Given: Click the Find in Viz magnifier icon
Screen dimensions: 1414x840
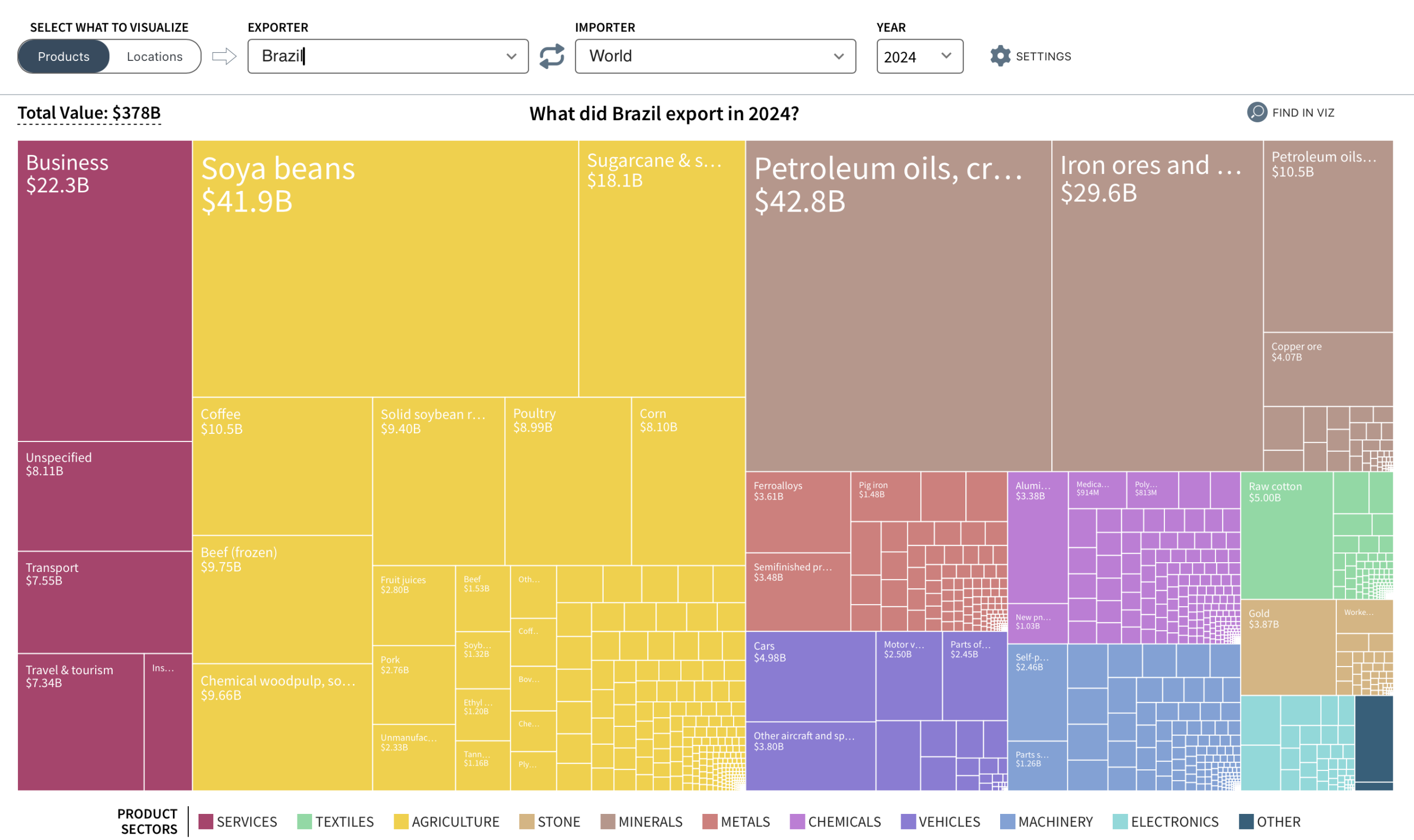Looking at the screenshot, I should [1256, 112].
